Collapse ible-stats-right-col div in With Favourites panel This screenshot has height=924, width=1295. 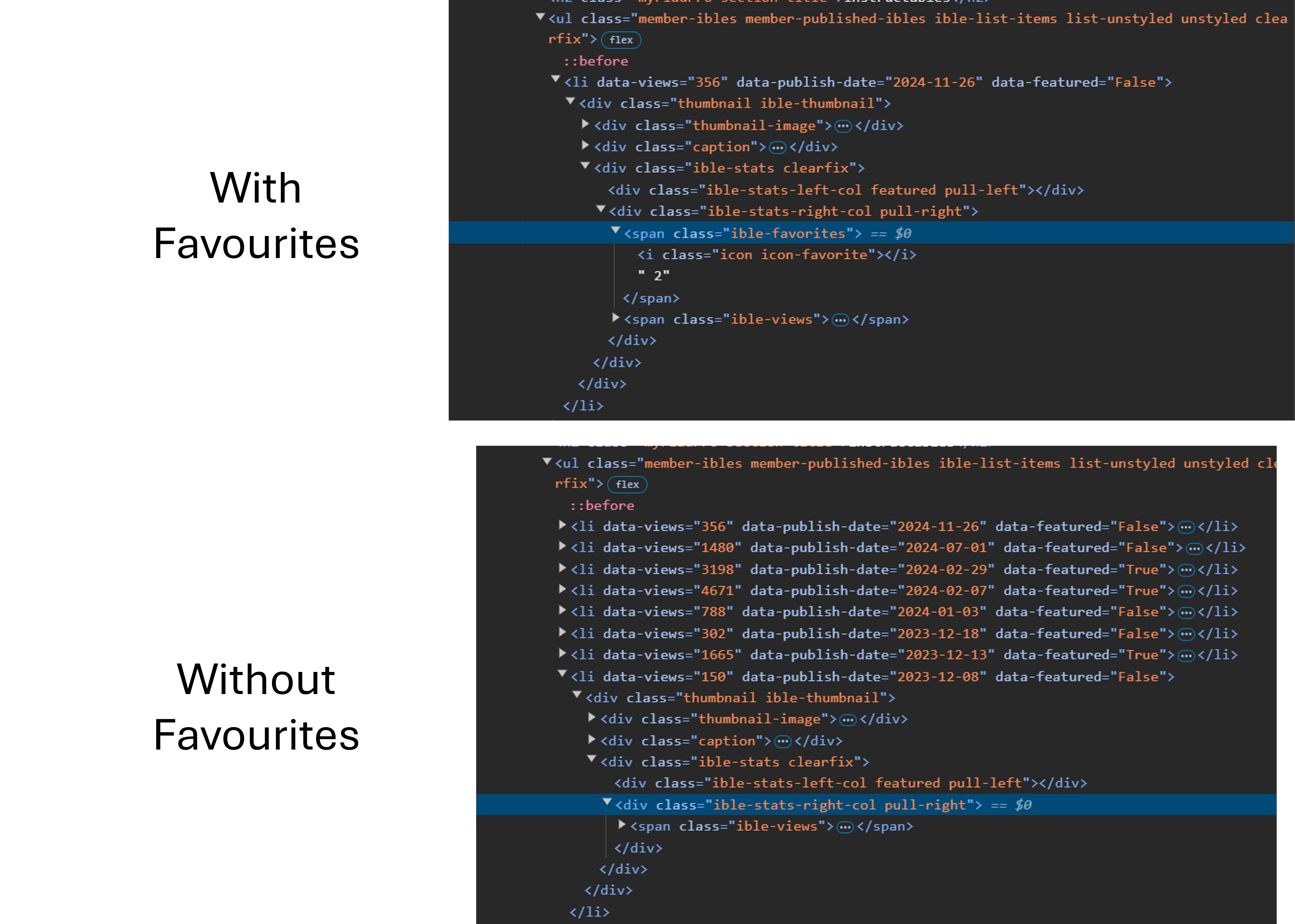point(601,209)
